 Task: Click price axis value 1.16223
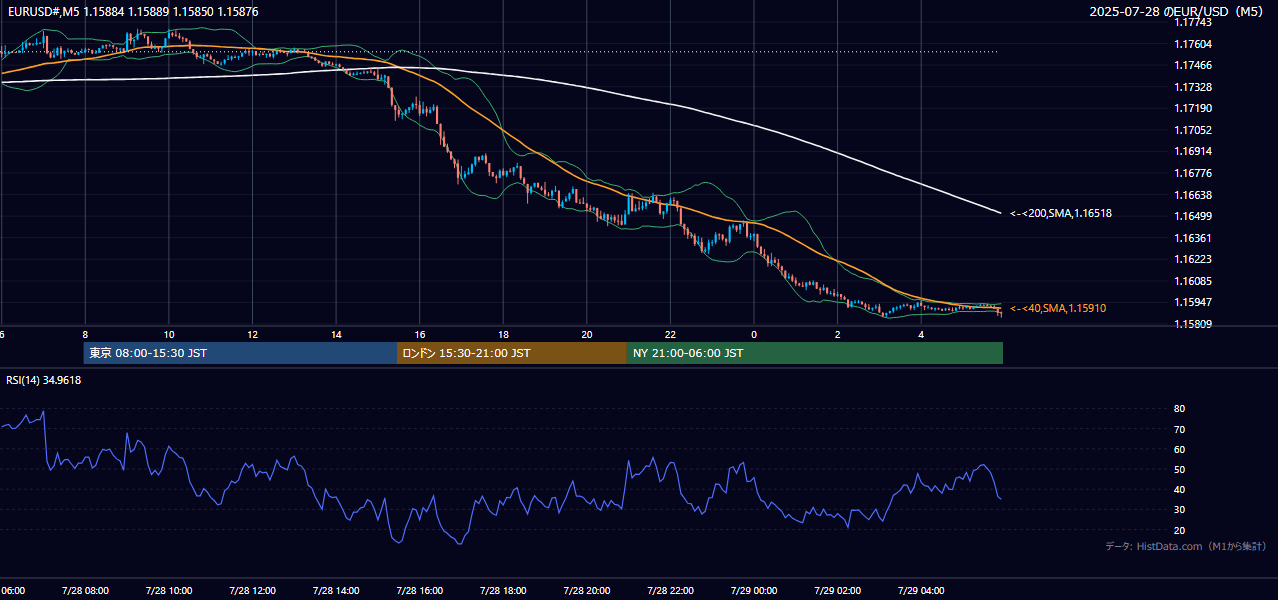[1193, 259]
